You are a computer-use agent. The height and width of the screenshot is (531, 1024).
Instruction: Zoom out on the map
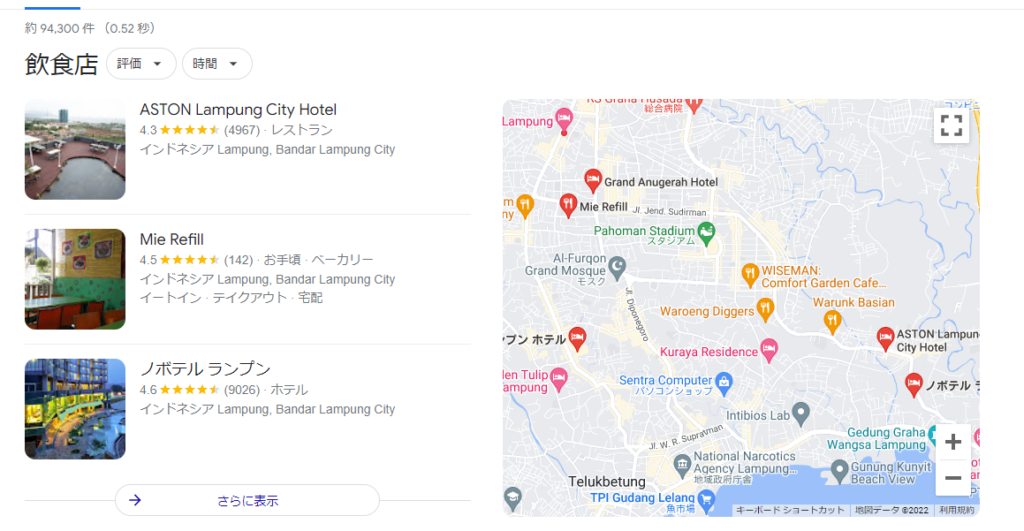click(x=953, y=478)
